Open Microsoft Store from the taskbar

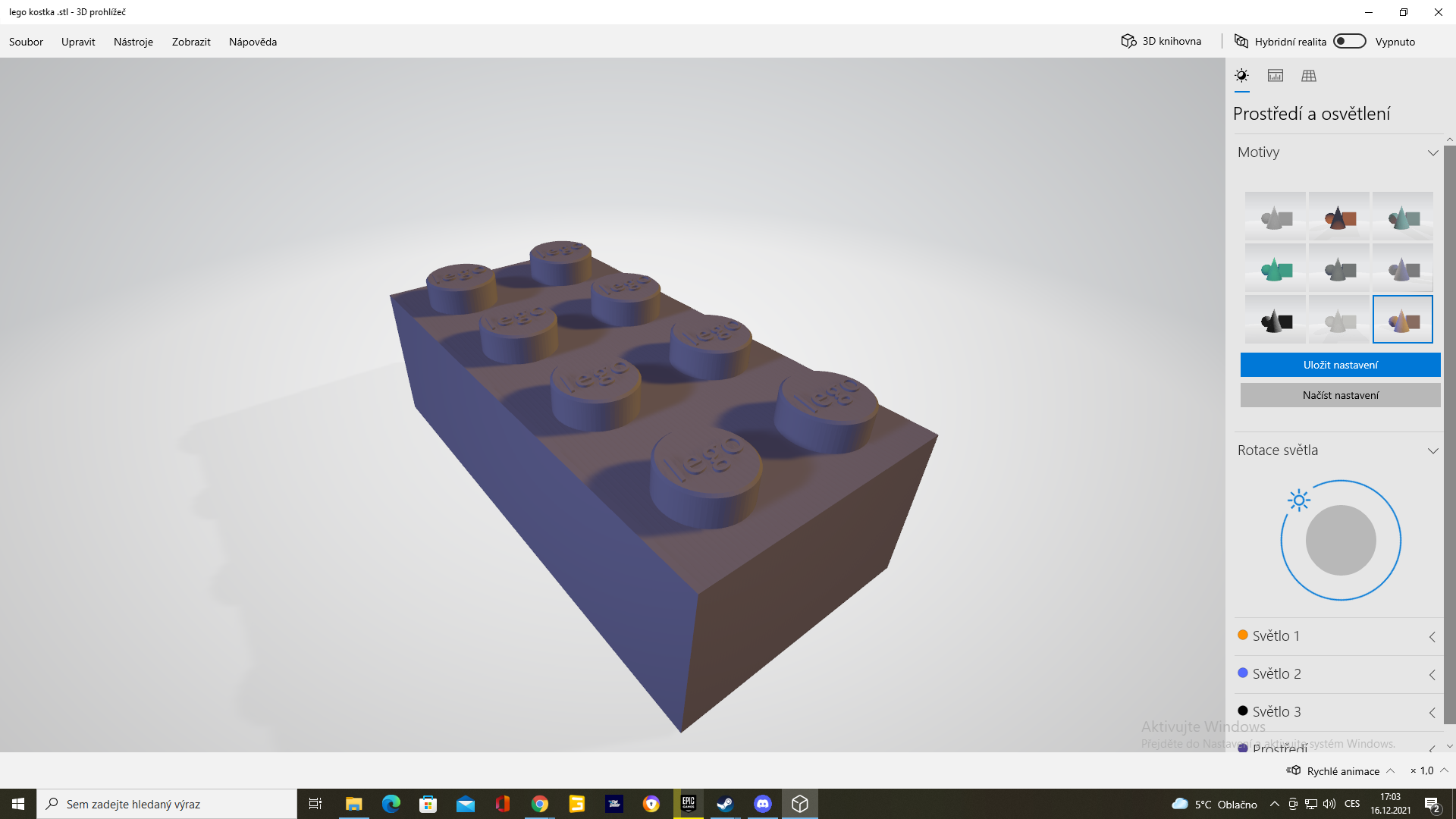pyautogui.click(x=428, y=804)
